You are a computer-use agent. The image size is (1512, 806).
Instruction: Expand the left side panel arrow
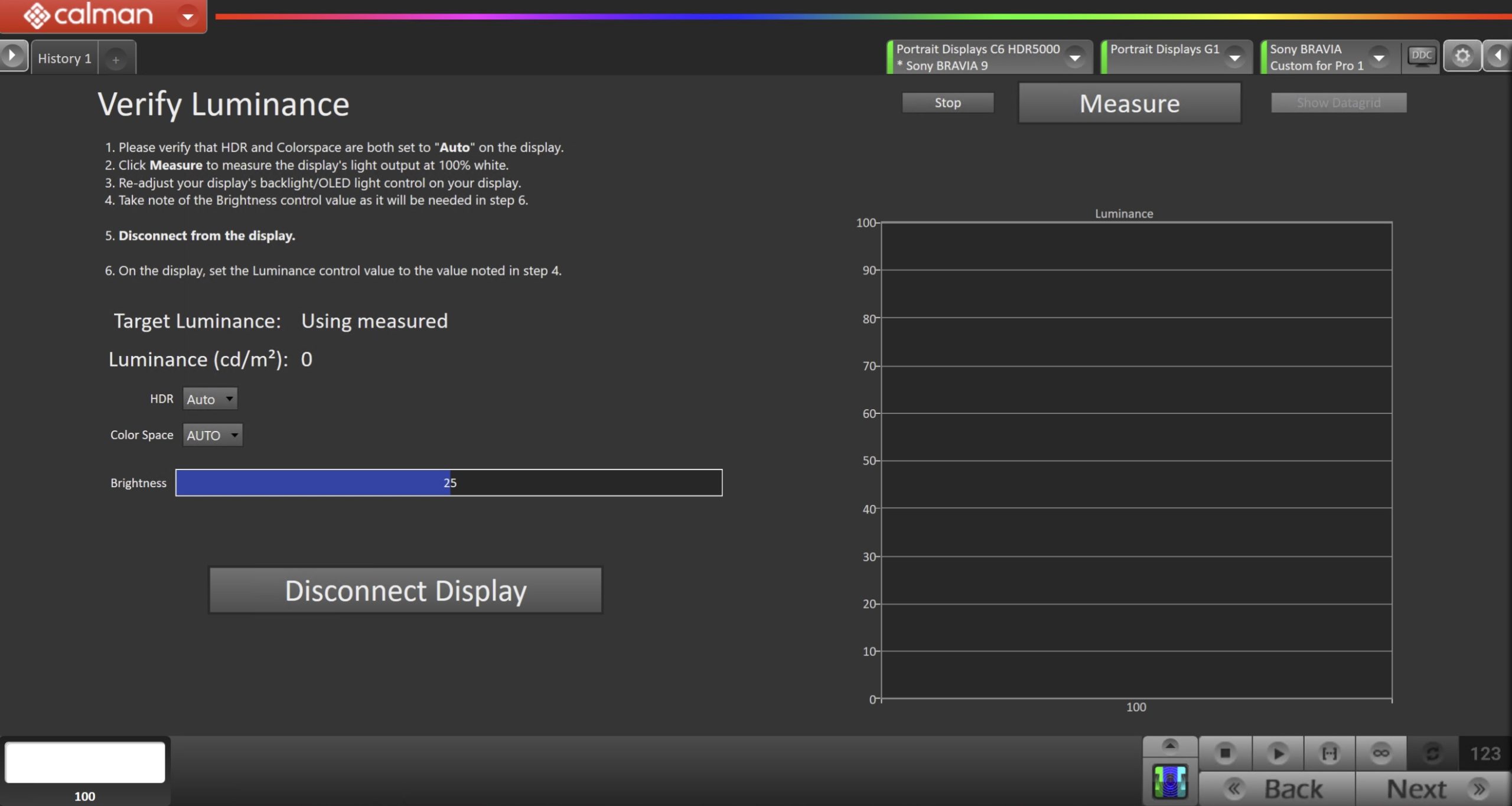pyautogui.click(x=12, y=56)
